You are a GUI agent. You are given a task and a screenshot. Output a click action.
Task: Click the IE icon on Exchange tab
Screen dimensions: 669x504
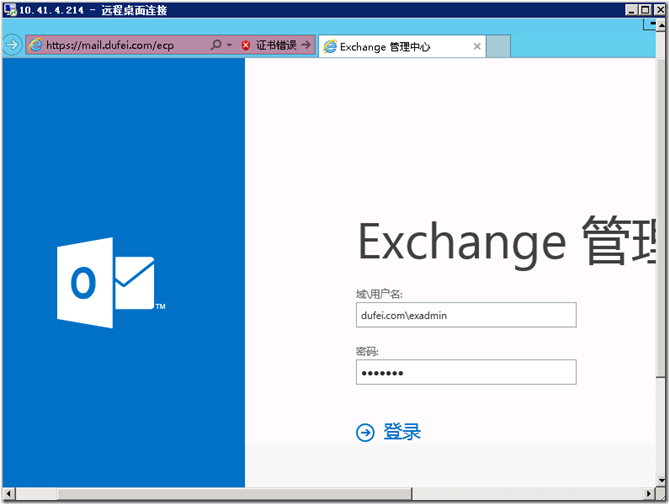329,46
